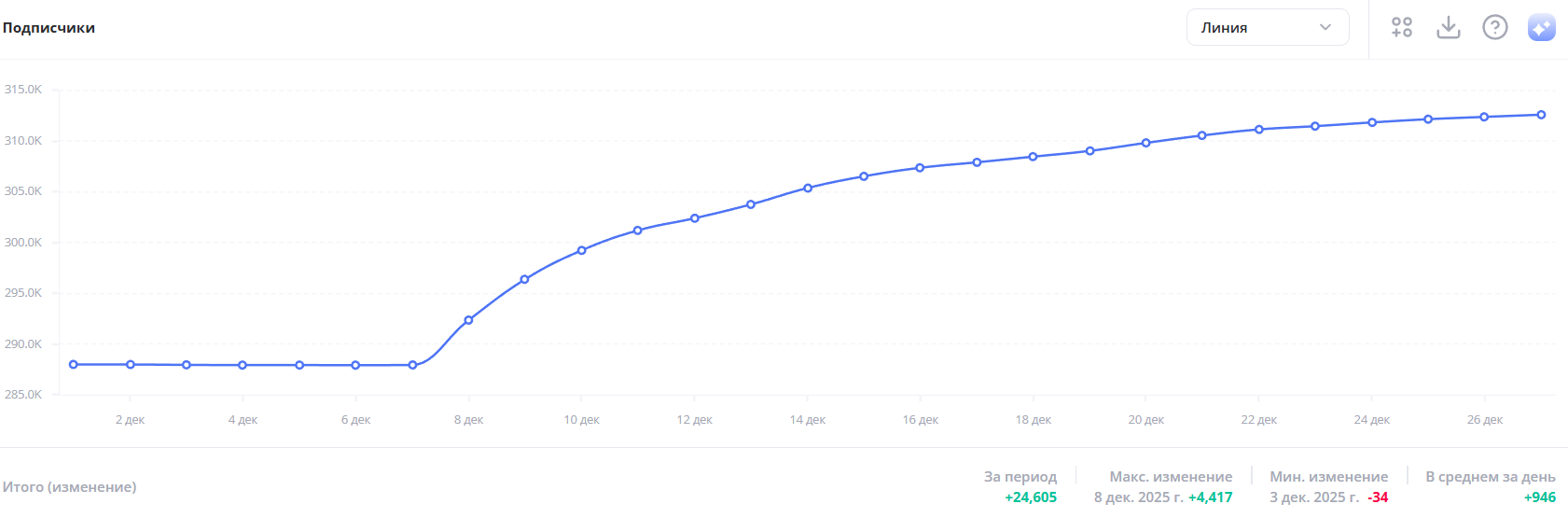Click the first data point on the chart
The image size is (1568, 518).
[x=74, y=364]
